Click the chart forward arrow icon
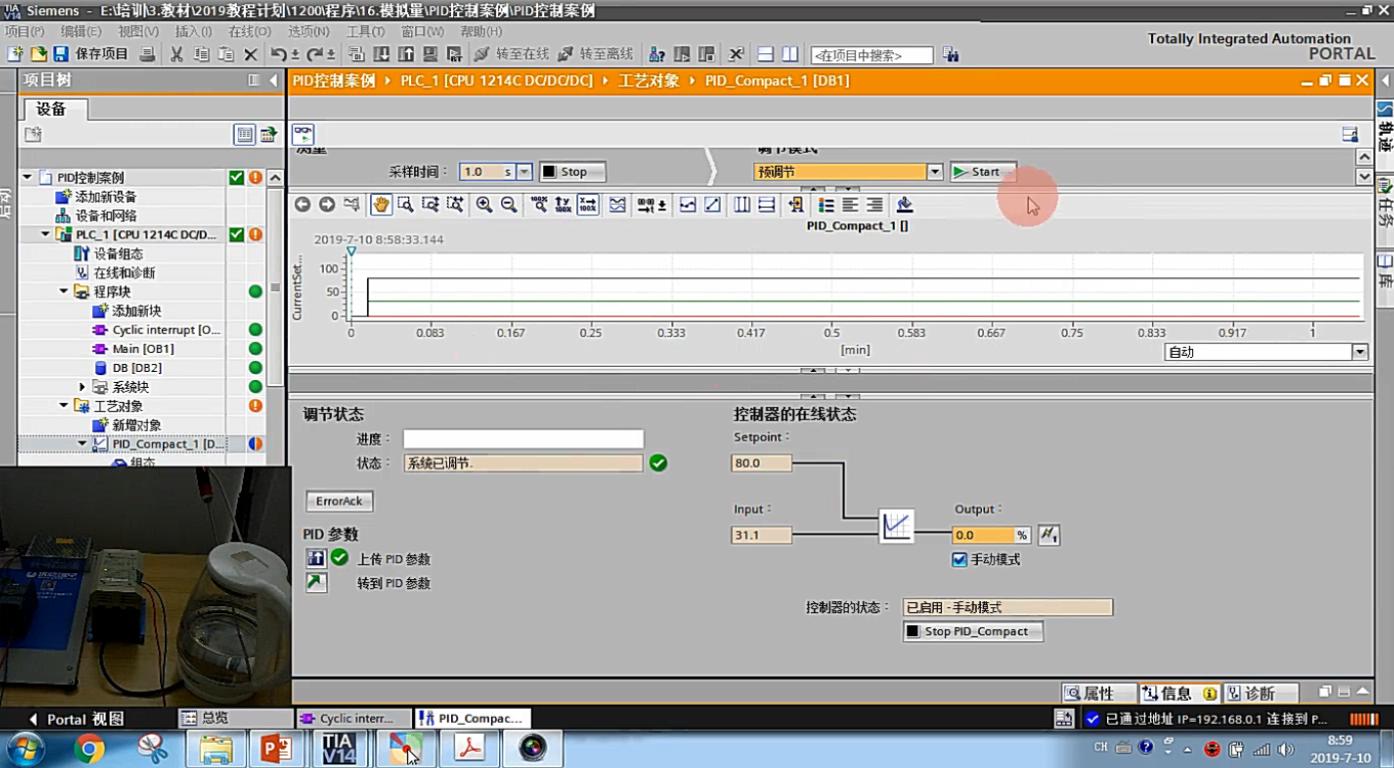Viewport: 1394px width, 768px height. point(327,204)
